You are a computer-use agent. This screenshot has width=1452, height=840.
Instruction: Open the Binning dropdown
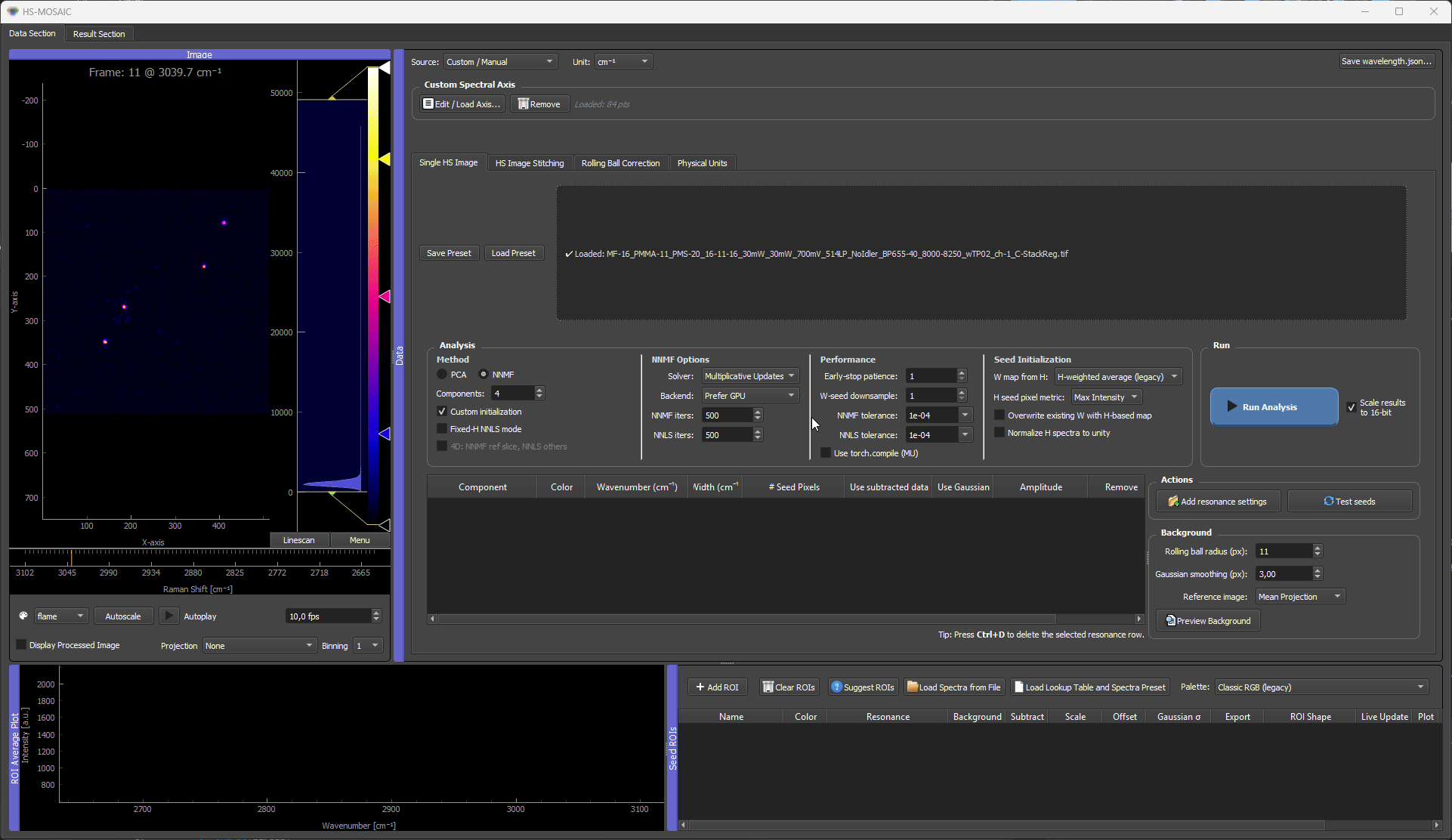(x=368, y=646)
